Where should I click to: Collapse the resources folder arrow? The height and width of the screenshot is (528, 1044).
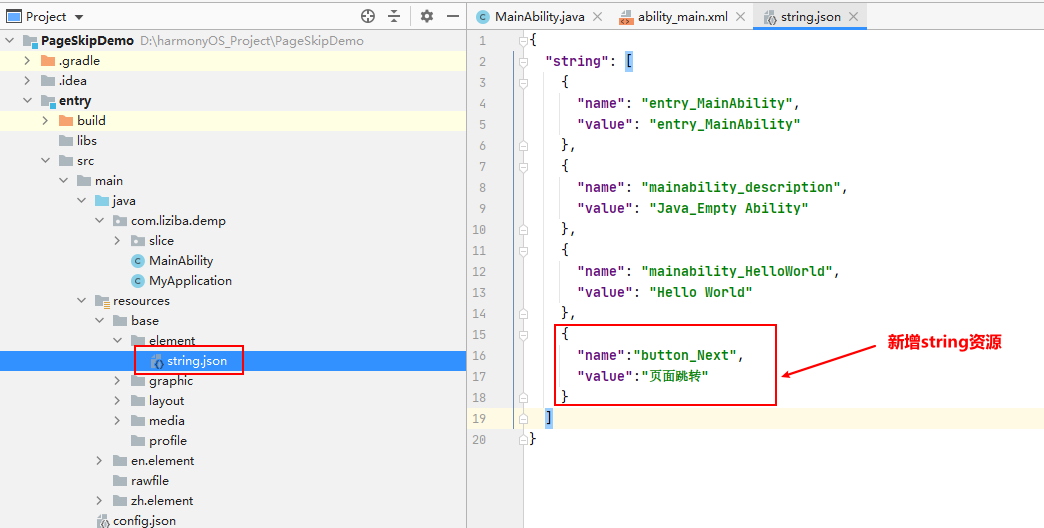pyautogui.click(x=81, y=300)
